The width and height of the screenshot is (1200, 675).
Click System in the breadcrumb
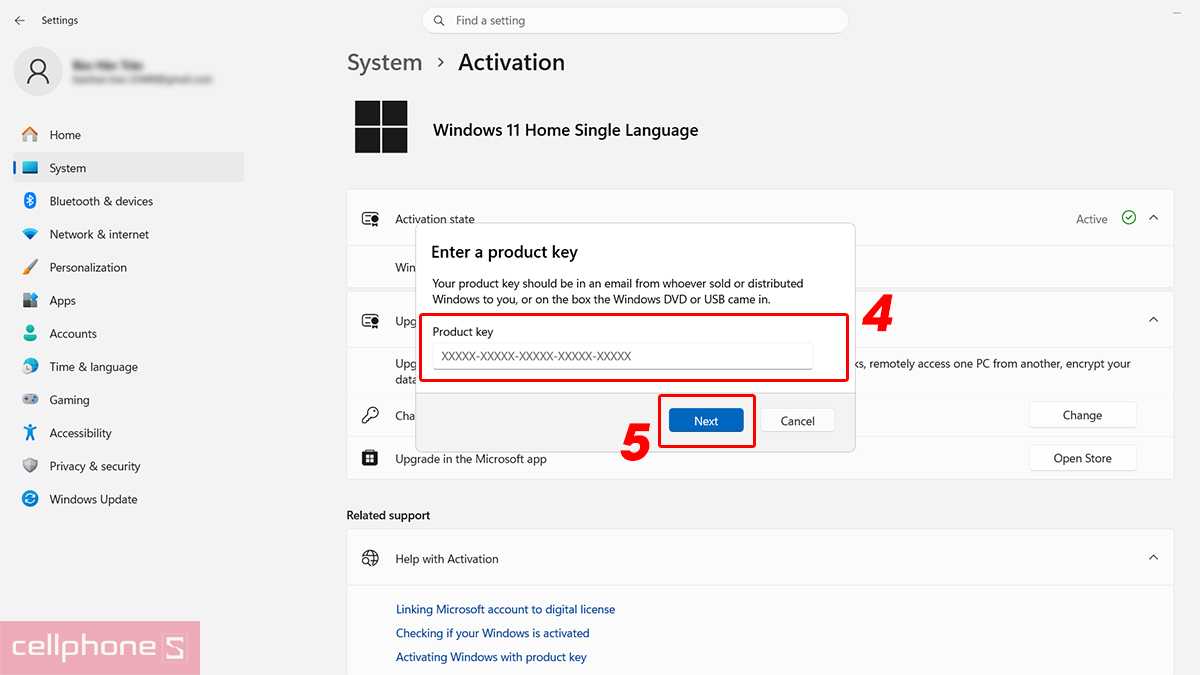pyautogui.click(x=385, y=62)
